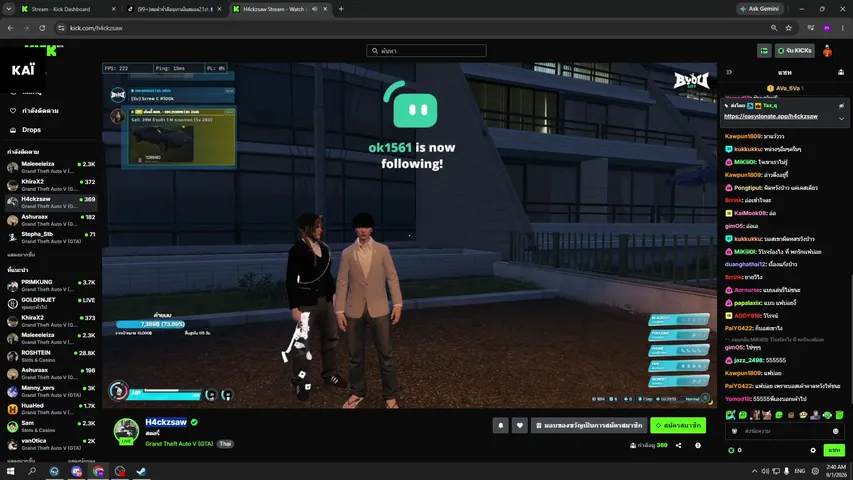
Task: Go back in browser
Action: click(10, 28)
